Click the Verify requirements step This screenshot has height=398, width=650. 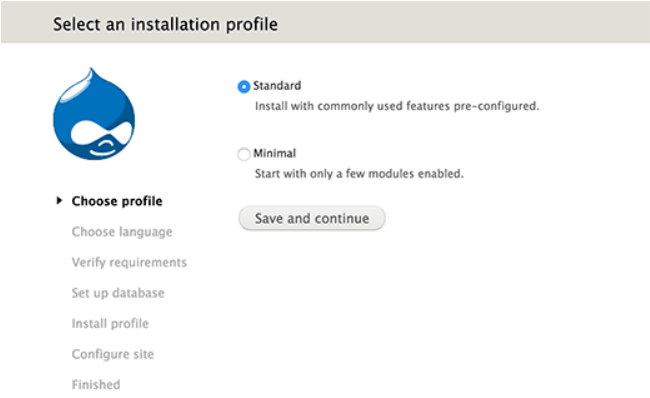click(x=129, y=262)
